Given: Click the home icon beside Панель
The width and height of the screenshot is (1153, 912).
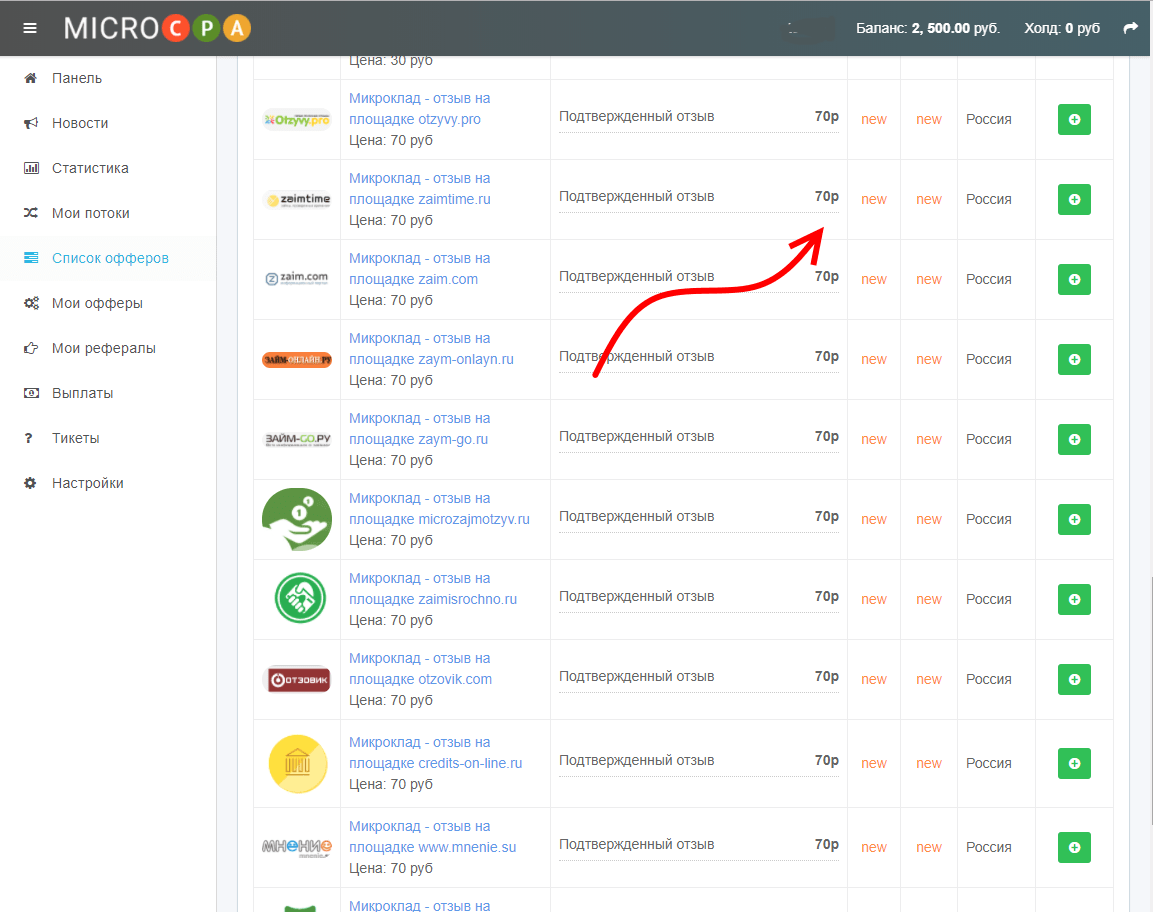Looking at the screenshot, I should 30,78.
